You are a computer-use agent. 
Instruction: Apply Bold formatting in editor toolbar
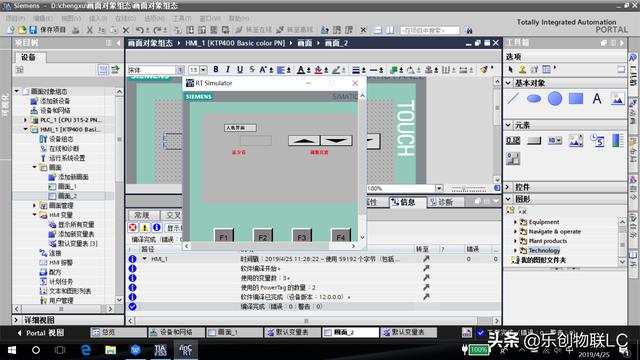tap(216, 70)
